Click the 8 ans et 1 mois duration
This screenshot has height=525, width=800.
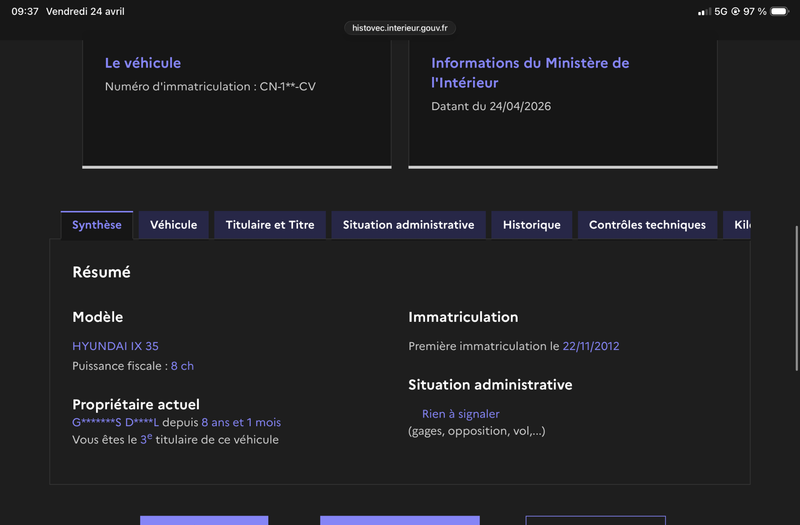click(241, 422)
